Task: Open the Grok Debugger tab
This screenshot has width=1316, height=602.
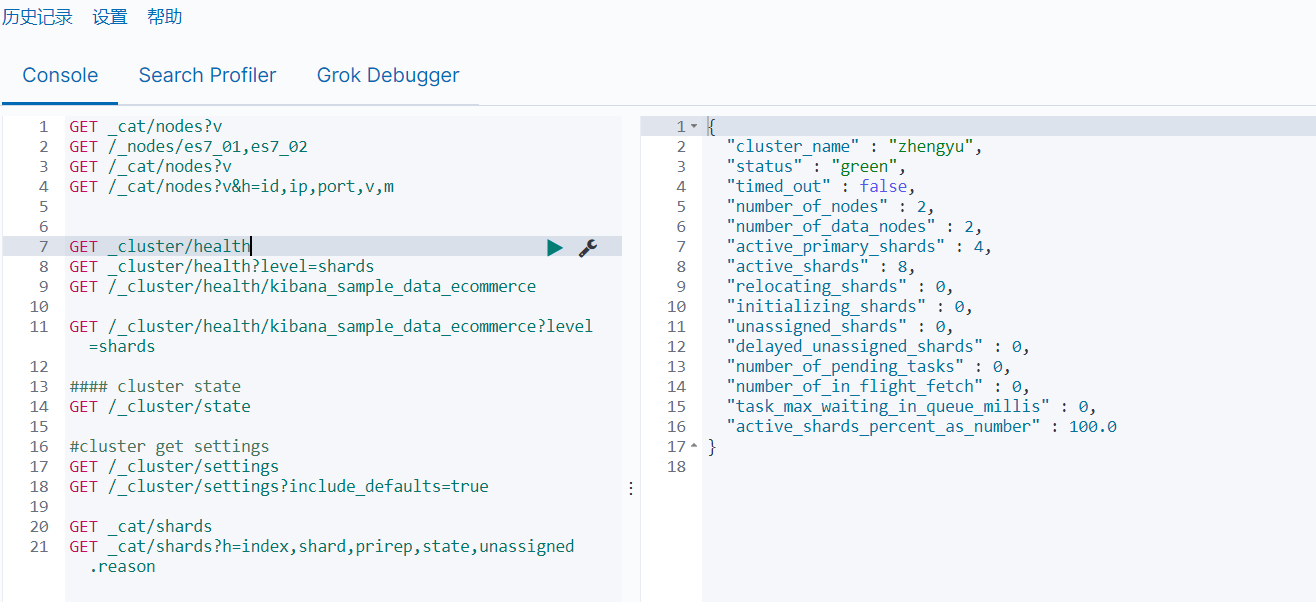Action: coord(388,76)
